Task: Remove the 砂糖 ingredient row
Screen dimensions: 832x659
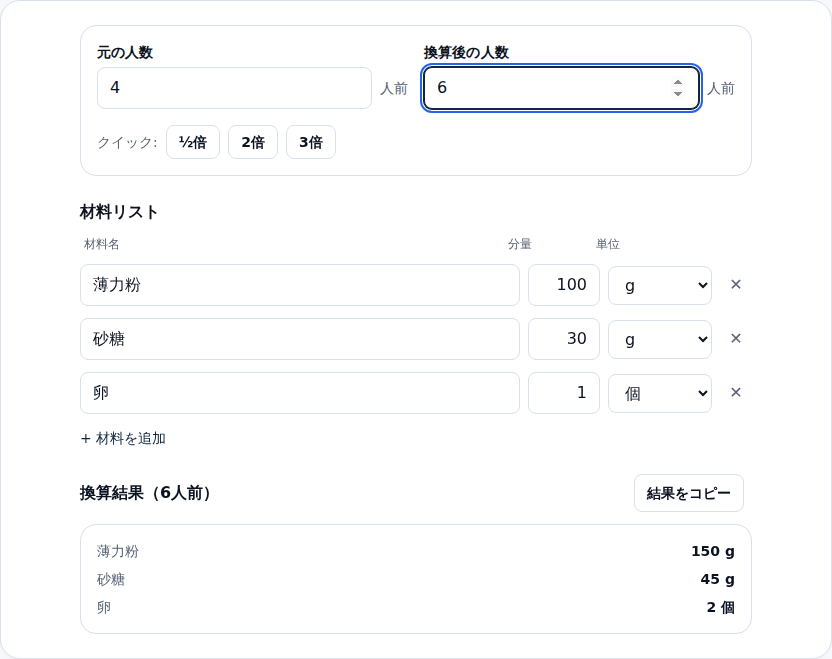Action: 735,339
